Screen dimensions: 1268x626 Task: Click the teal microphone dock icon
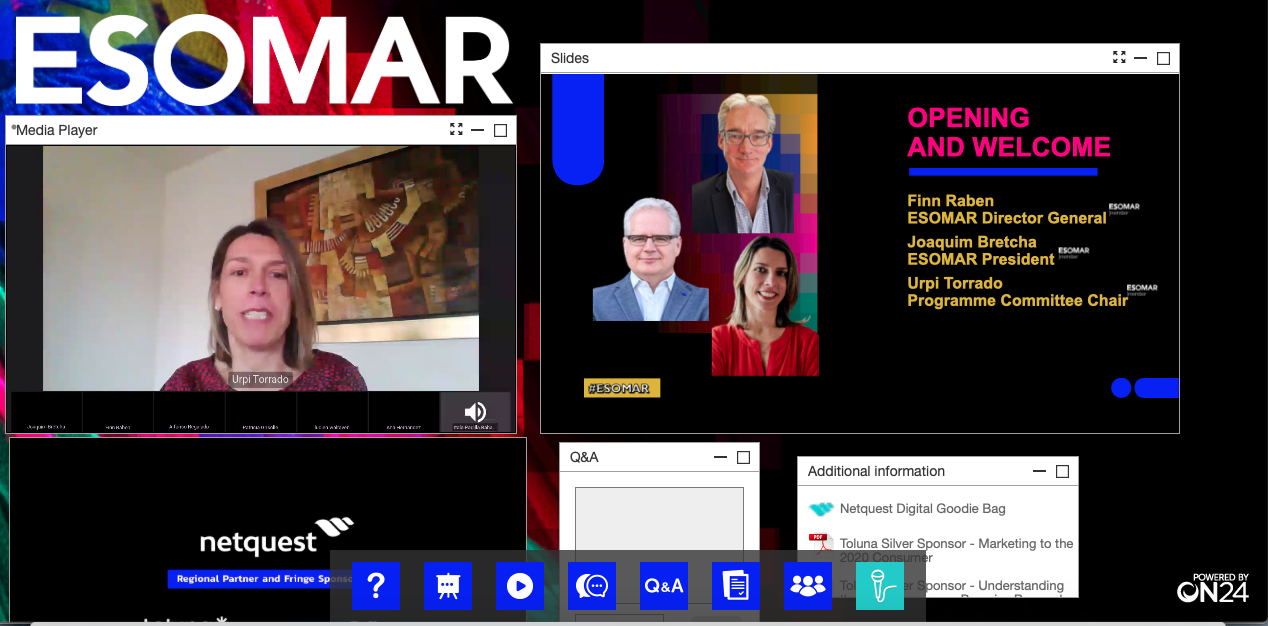880,586
